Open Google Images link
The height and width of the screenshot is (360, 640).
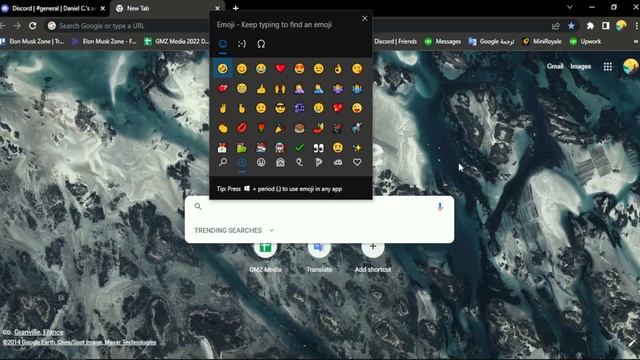tap(580, 66)
